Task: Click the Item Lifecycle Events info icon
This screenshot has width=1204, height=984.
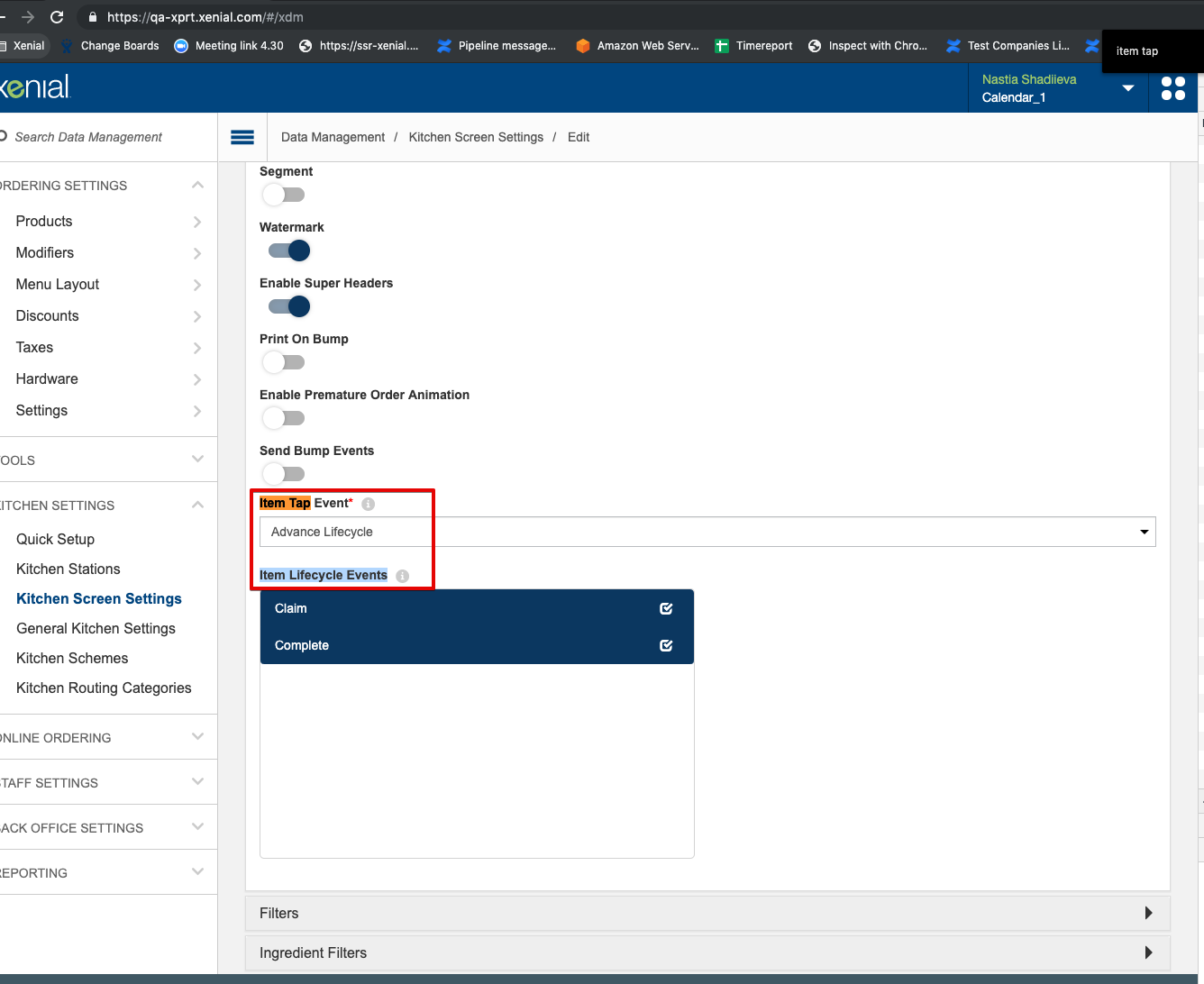Action: (402, 576)
